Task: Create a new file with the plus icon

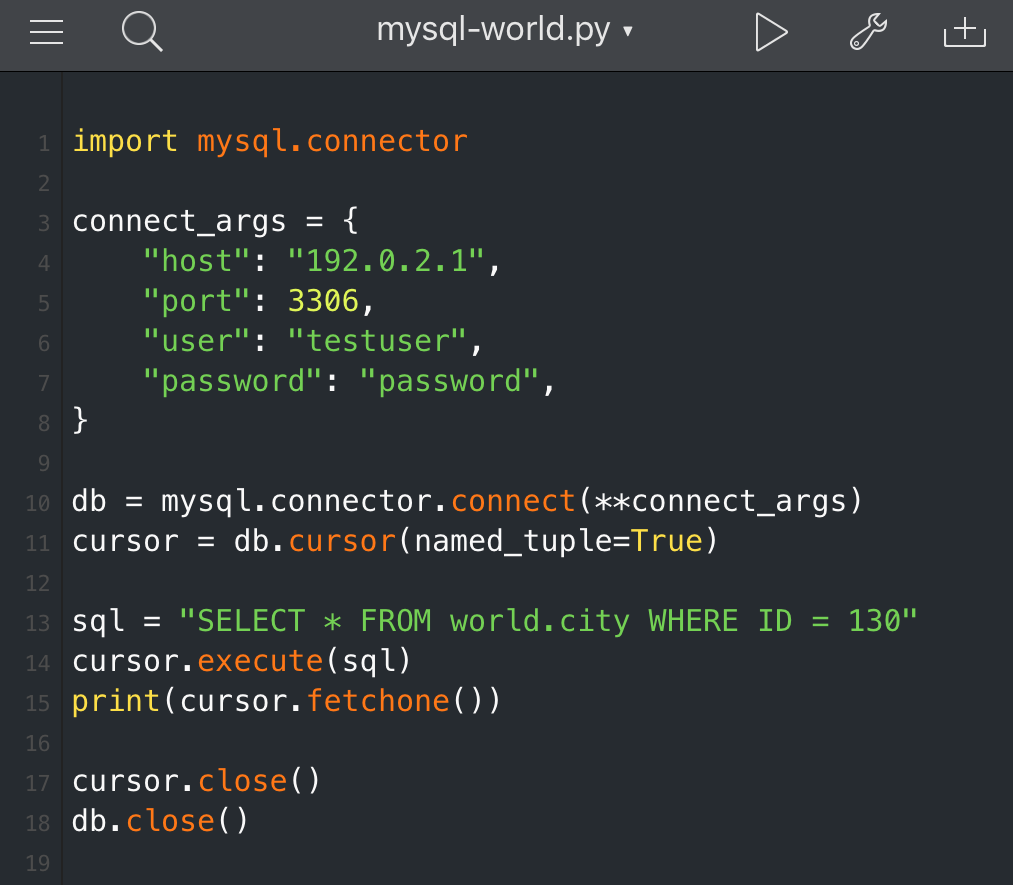Action: click(964, 31)
